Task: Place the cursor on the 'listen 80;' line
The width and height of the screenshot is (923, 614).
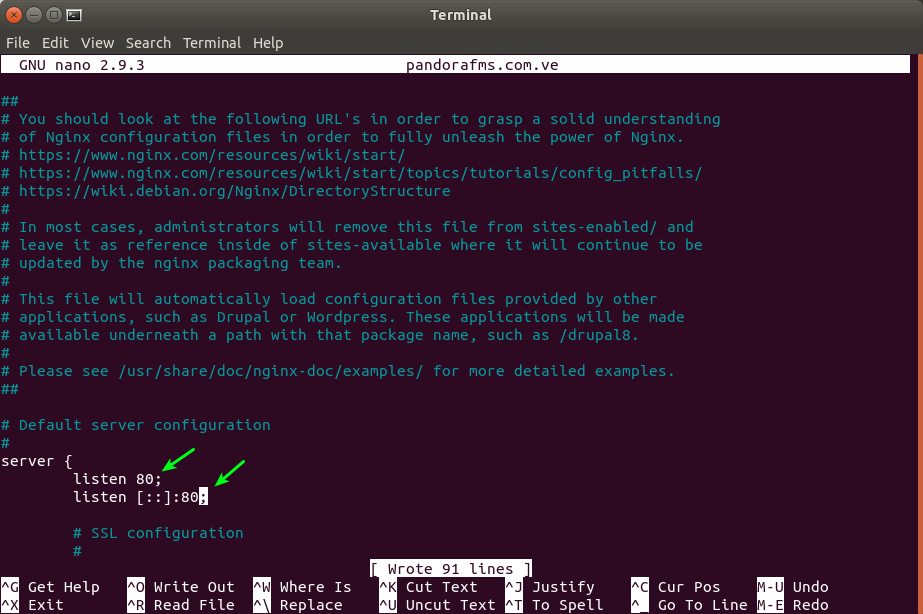Action: [117, 479]
